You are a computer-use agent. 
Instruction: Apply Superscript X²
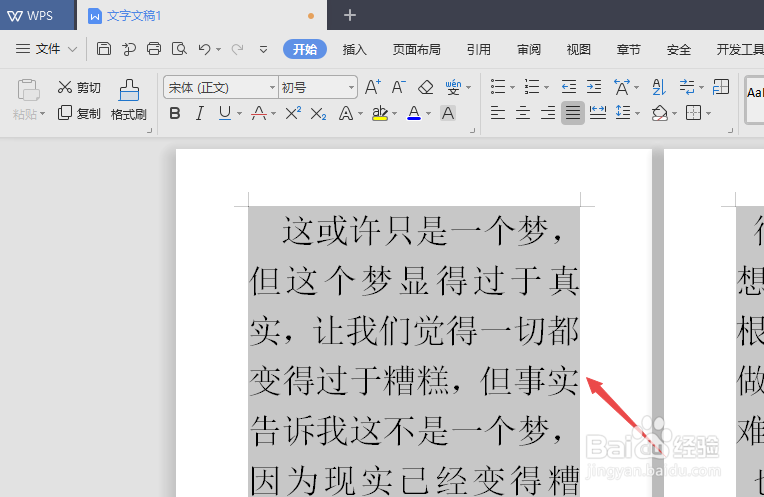[293, 113]
